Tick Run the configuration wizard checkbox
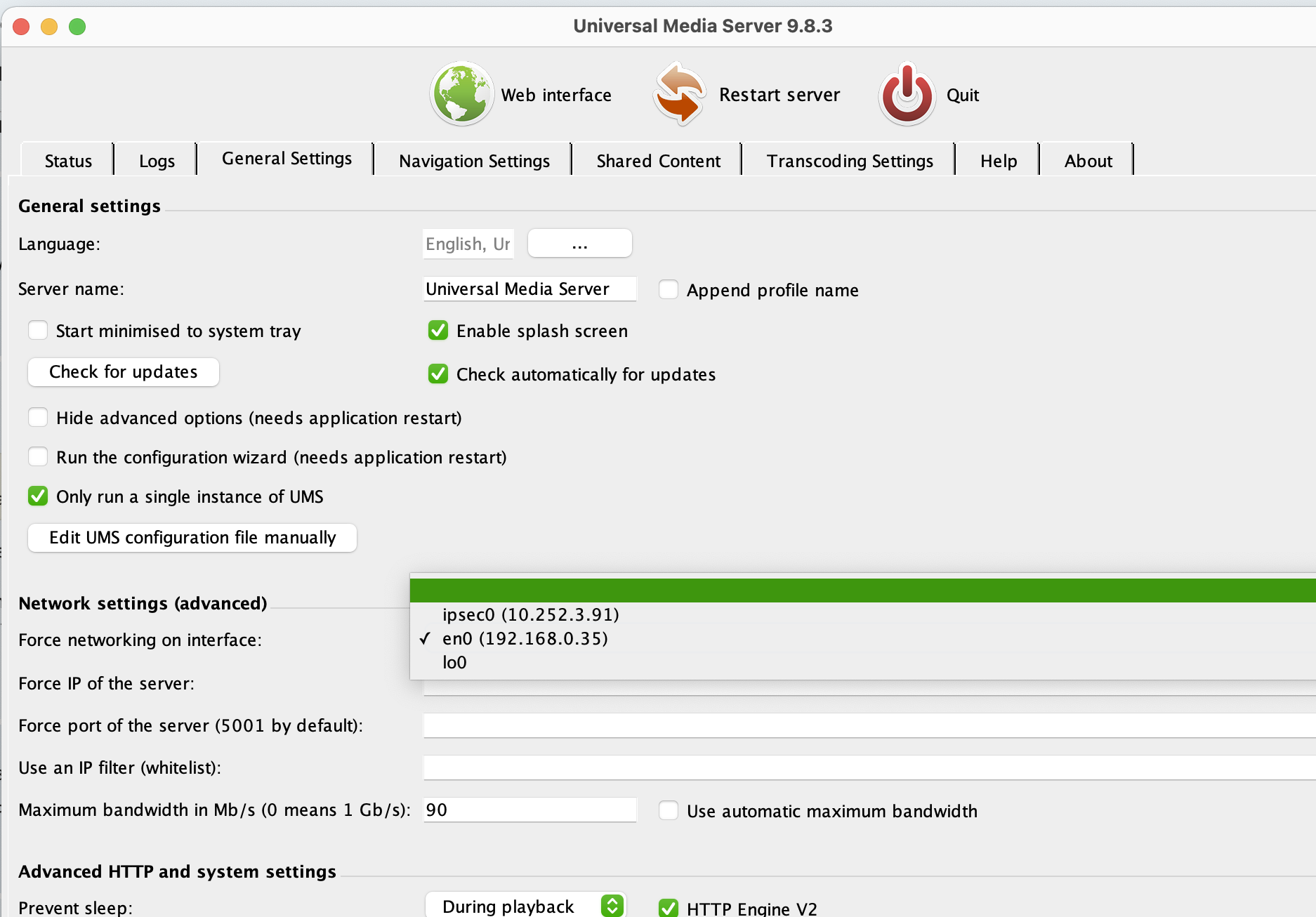This screenshot has width=1316, height=917. coord(38,456)
